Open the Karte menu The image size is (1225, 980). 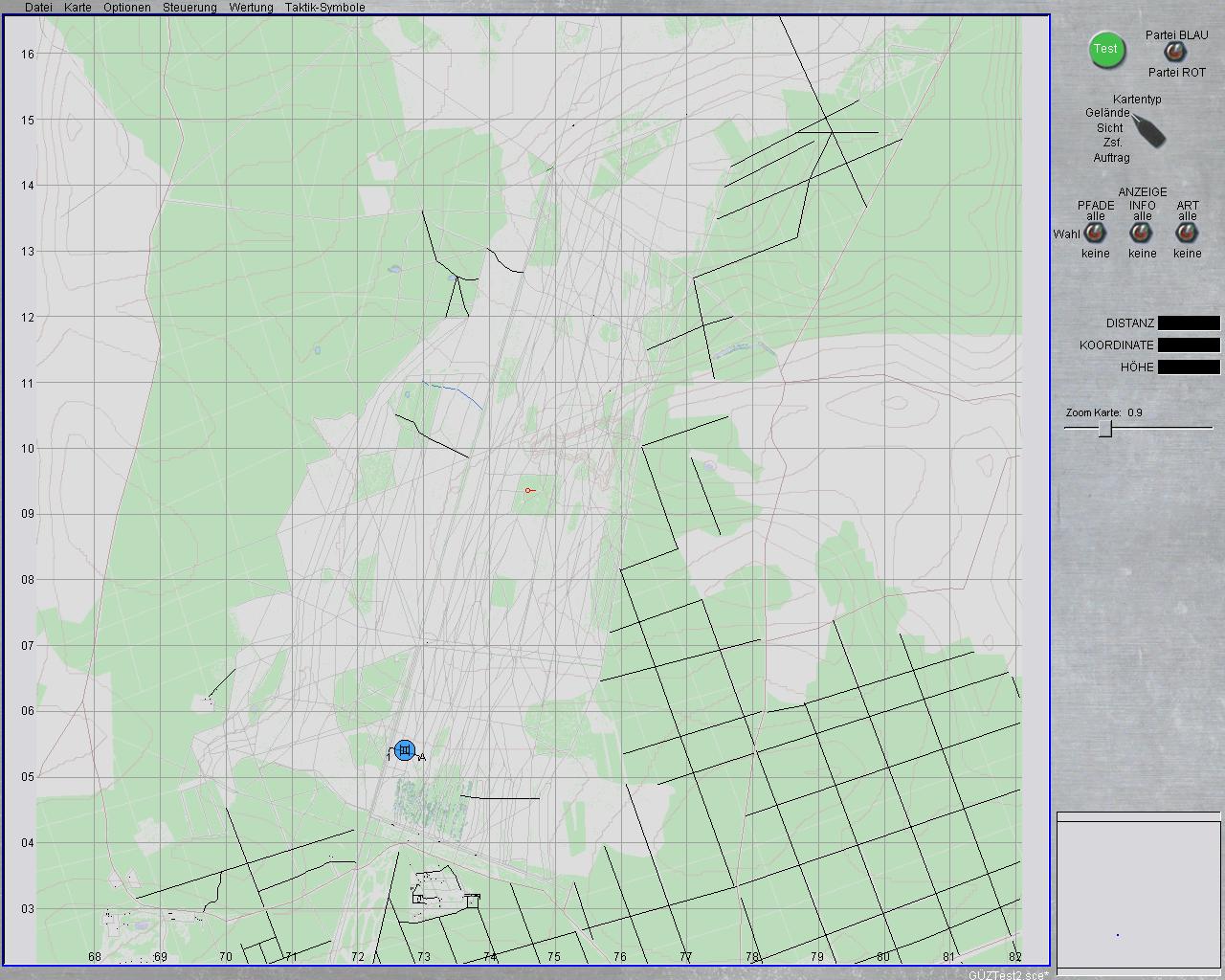coord(78,8)
